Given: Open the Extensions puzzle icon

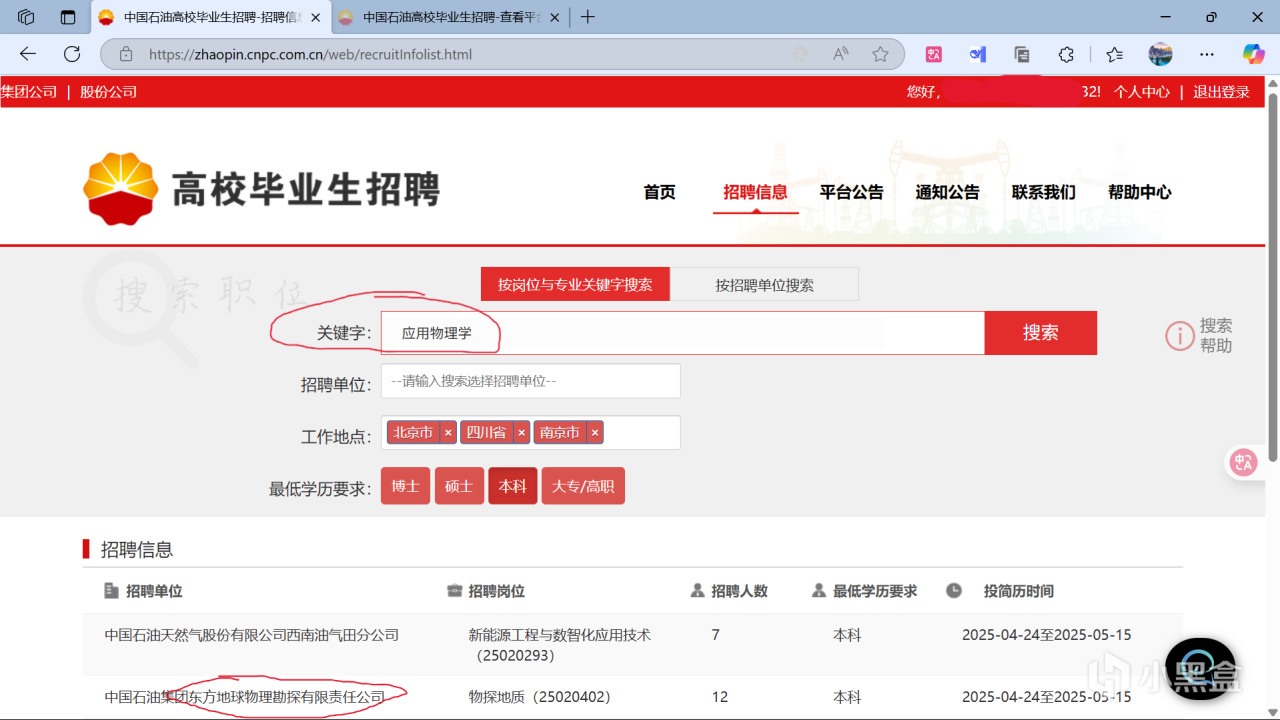Looking at the screenshot, I should point(1066,54).
